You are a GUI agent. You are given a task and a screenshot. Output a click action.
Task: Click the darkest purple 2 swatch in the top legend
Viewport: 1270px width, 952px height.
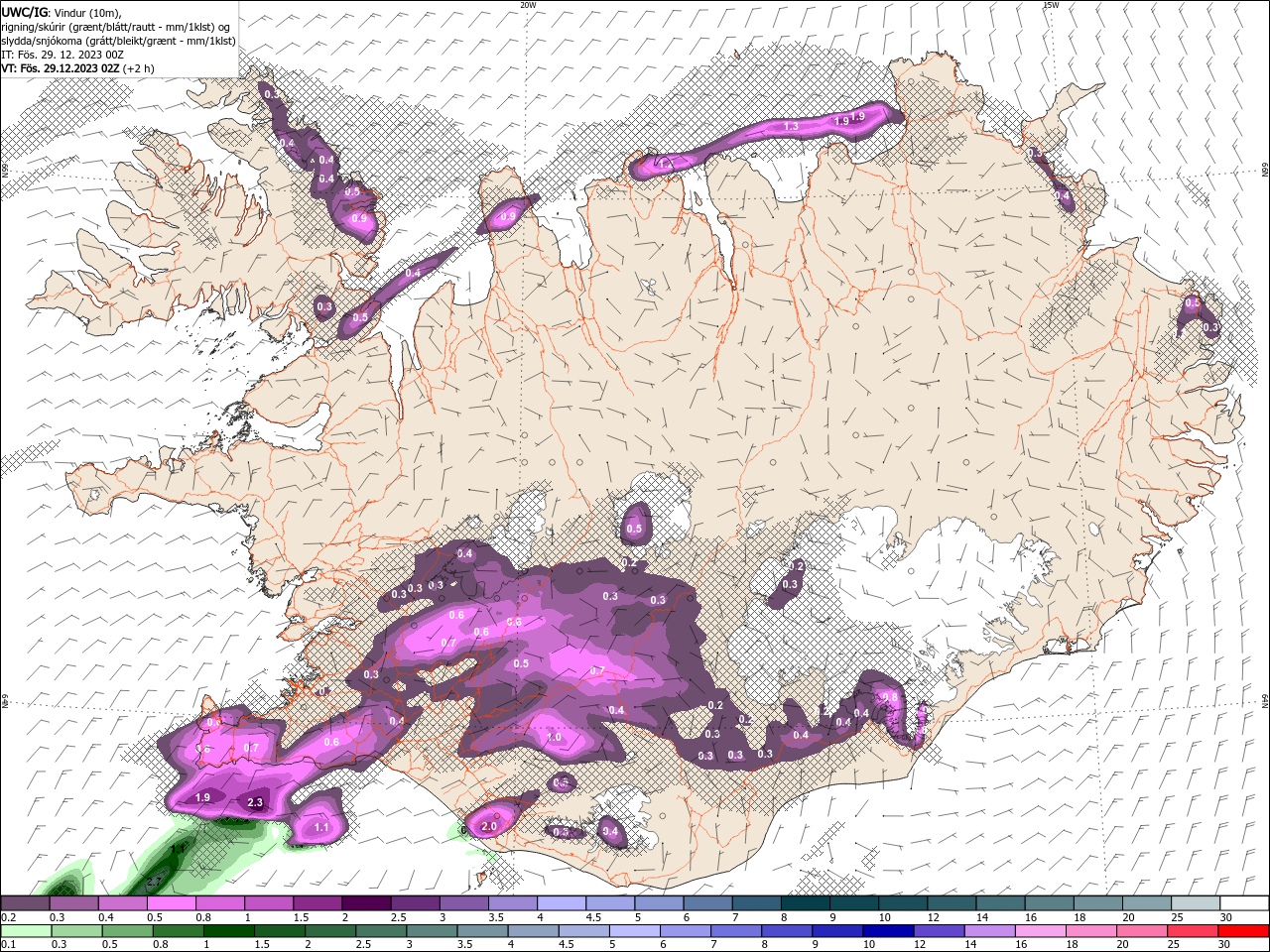(x=365, y=903)
